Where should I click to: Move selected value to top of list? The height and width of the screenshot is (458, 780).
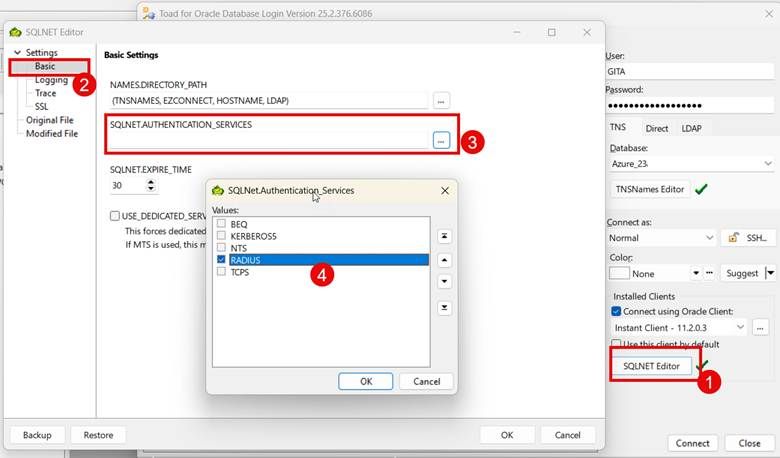[x=444, y=236]
